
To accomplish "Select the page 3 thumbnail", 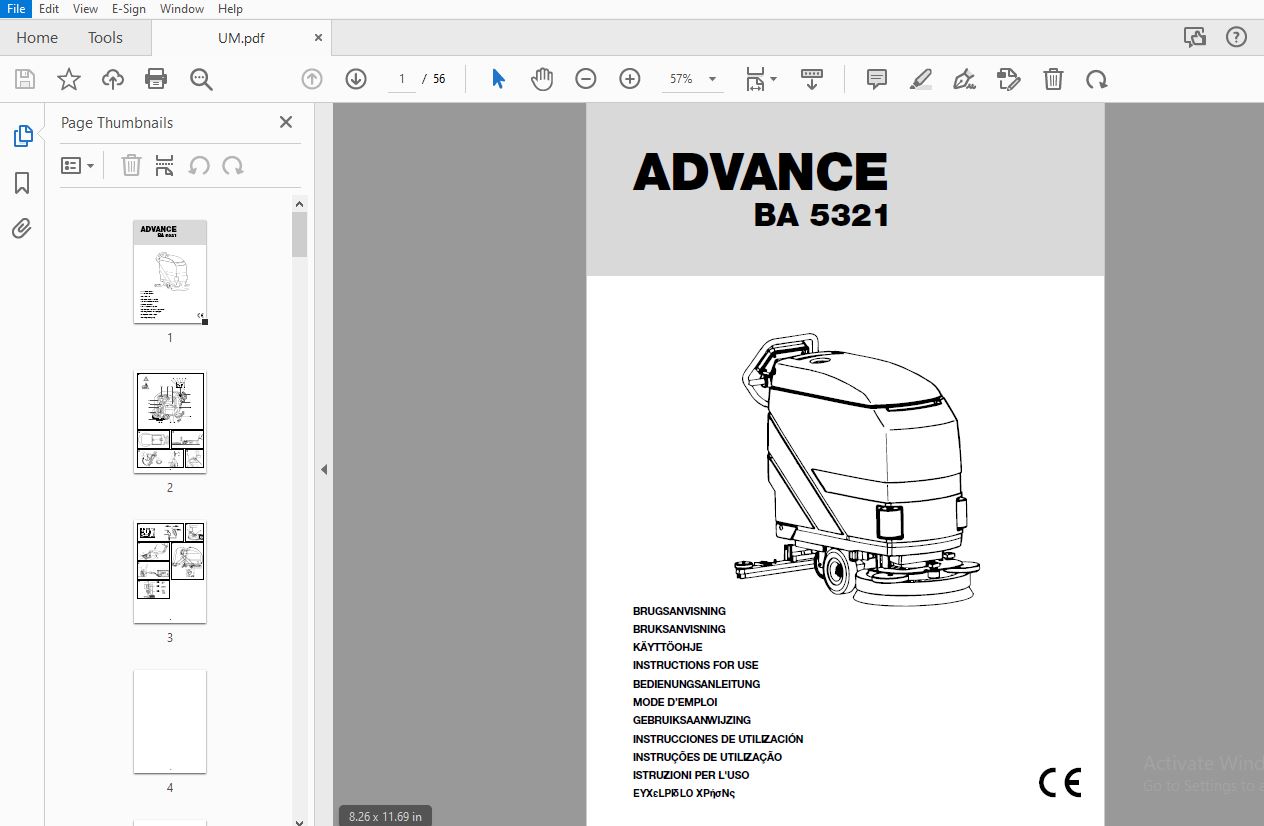I will click(x=170, y=572).
